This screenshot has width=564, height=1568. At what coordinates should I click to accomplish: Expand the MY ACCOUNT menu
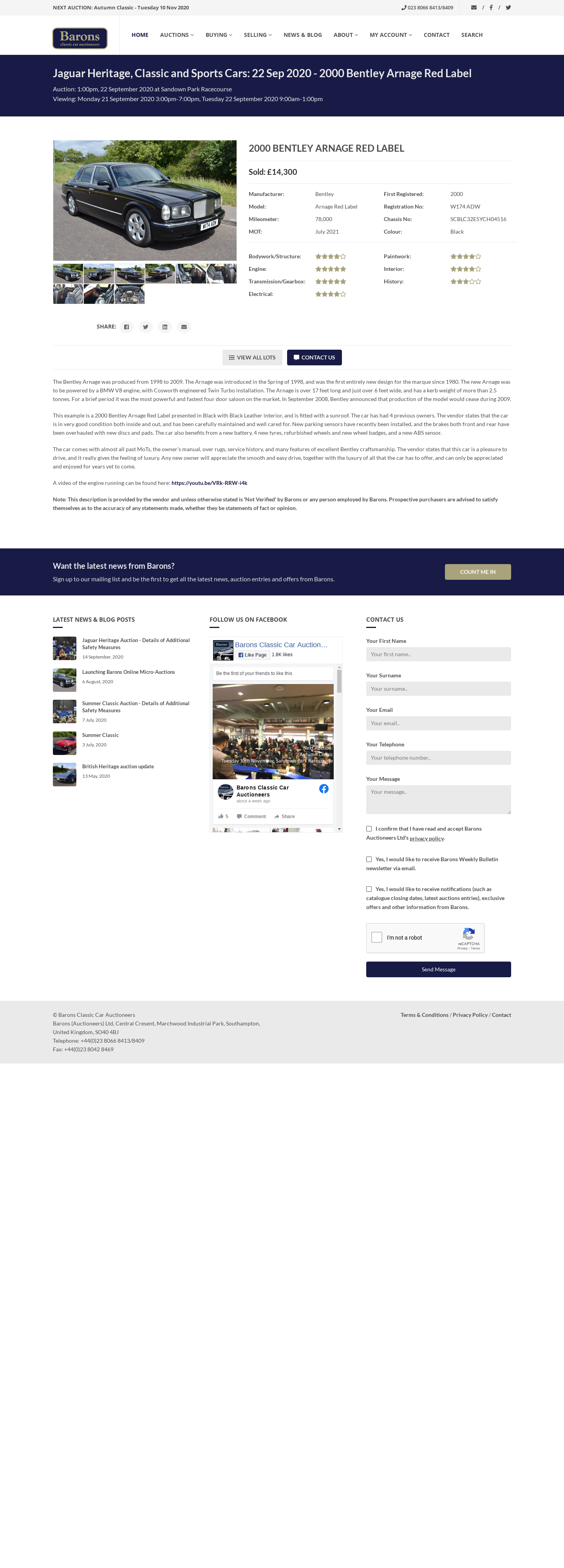pos(390,35)
